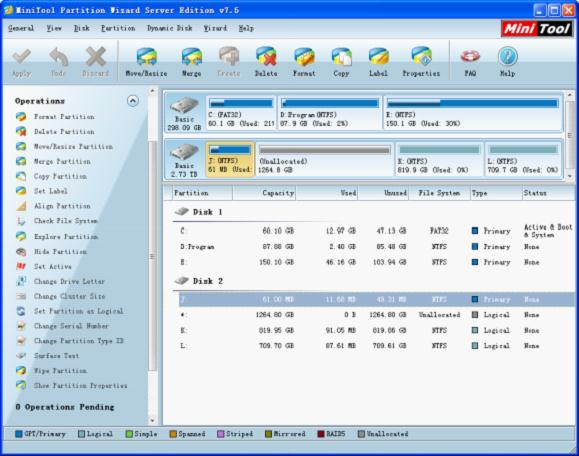Open the Dynamic Disk menu
579x456 pixels.
click(x=169, y=28)
